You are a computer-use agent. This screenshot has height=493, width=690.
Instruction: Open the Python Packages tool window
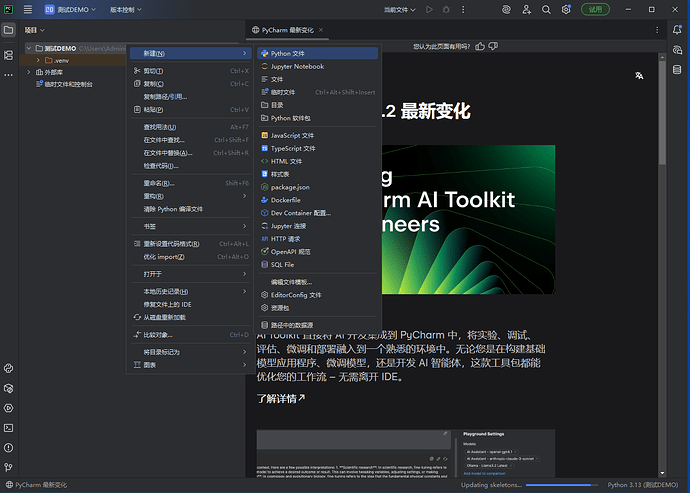(9, 388)
